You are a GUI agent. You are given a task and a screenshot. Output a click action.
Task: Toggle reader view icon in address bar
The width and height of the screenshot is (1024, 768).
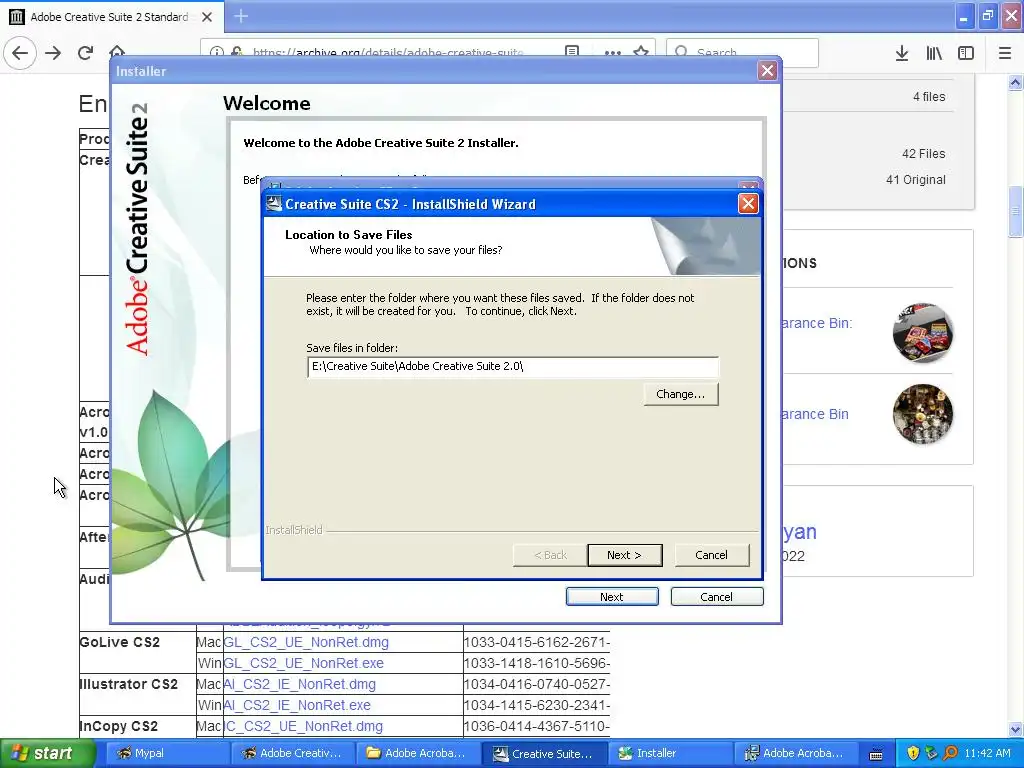[571, 52]
